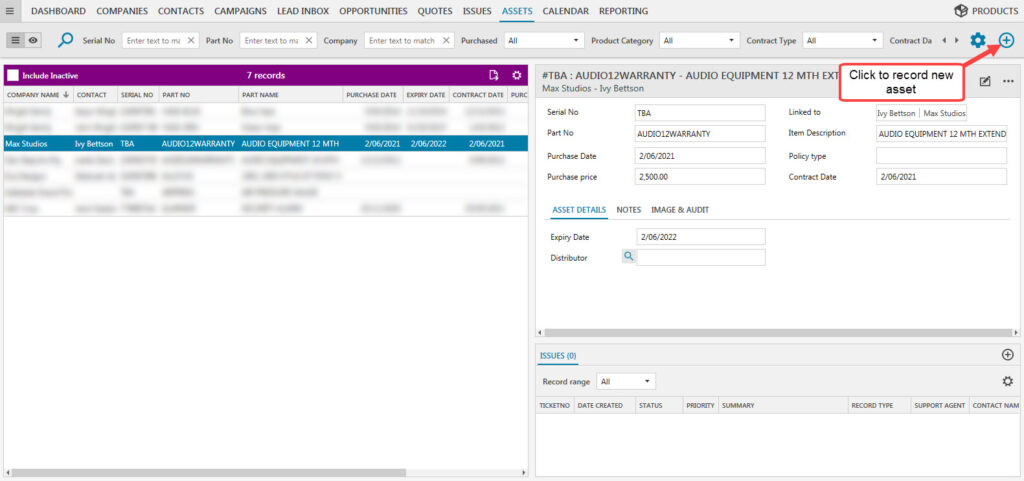Open the hamburger menu at top left

tap(10, 11)
